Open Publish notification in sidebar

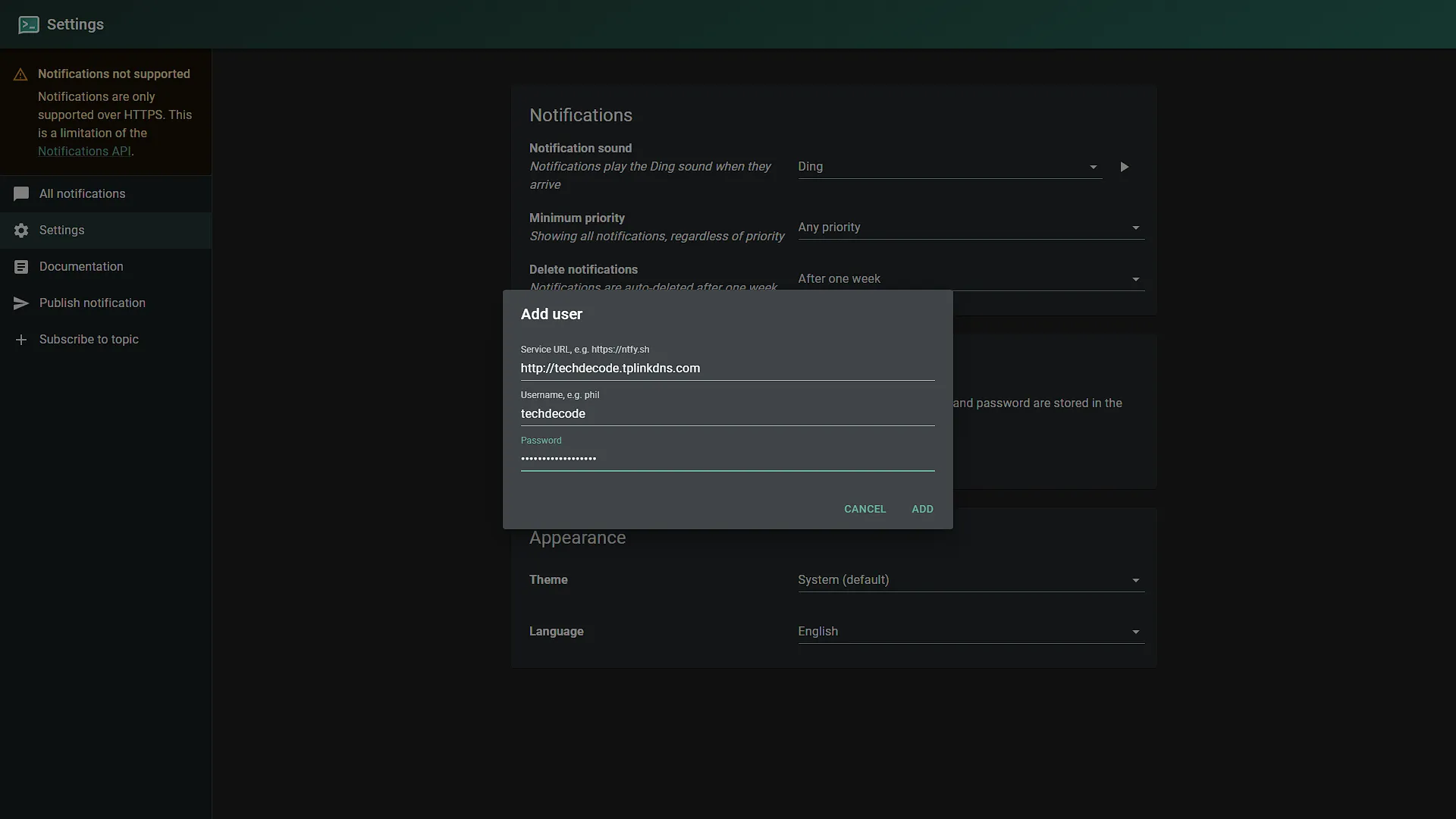105,303
